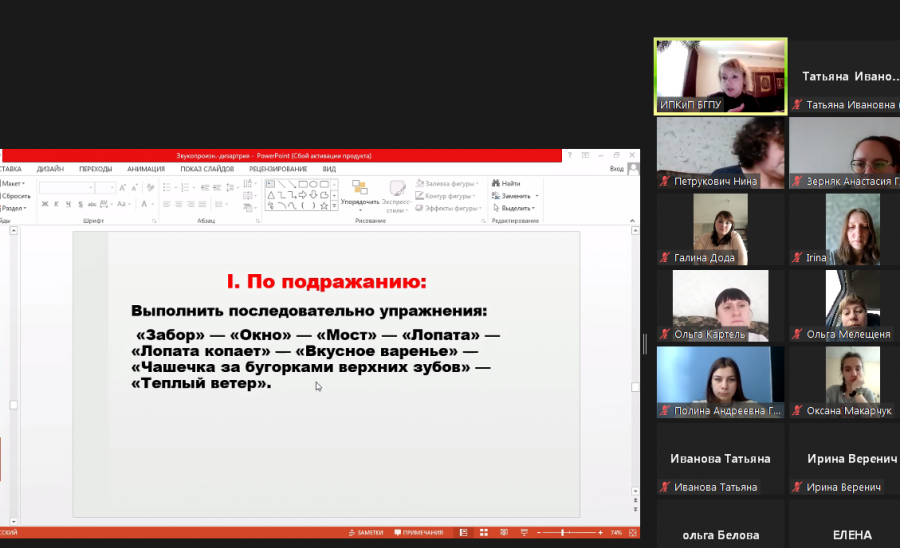Click the Сбросить reset button
The image size is (900, 548).
click(15, 196)
